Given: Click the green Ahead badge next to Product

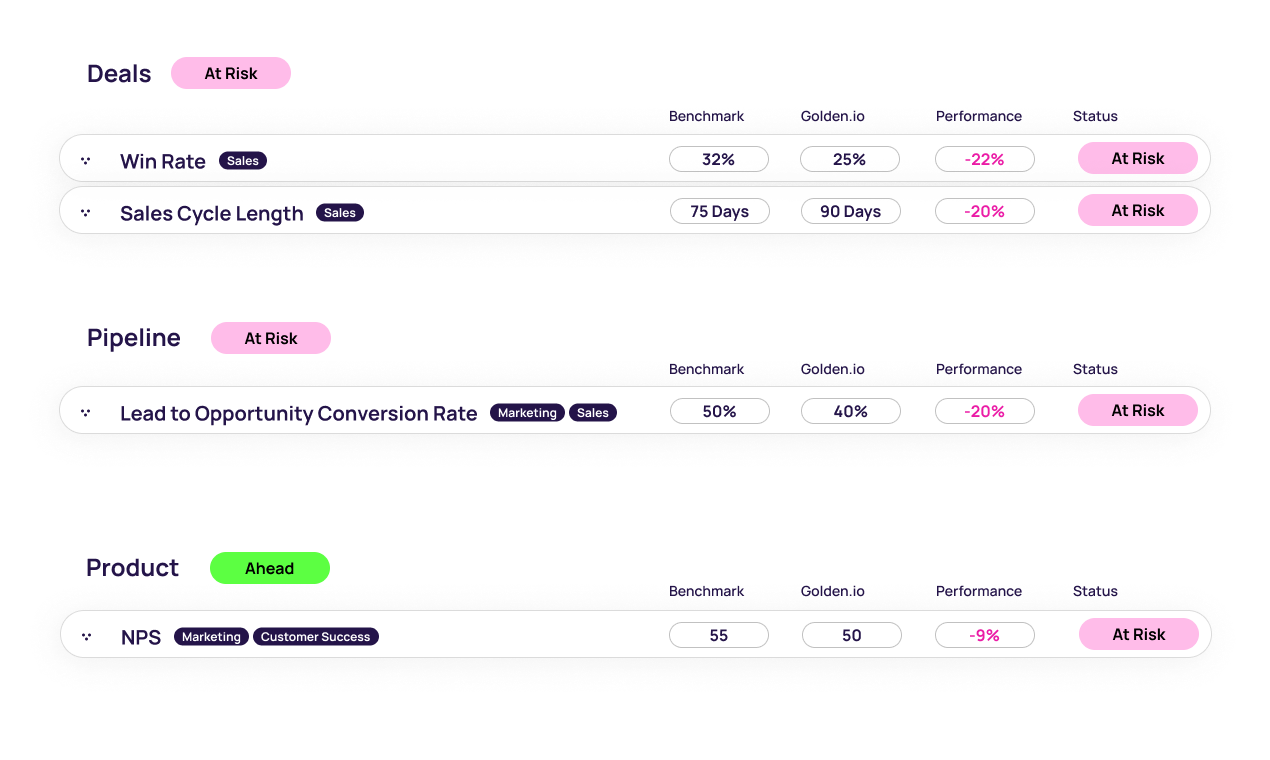Looking at the screenshot, I should (x=270, y=567).
